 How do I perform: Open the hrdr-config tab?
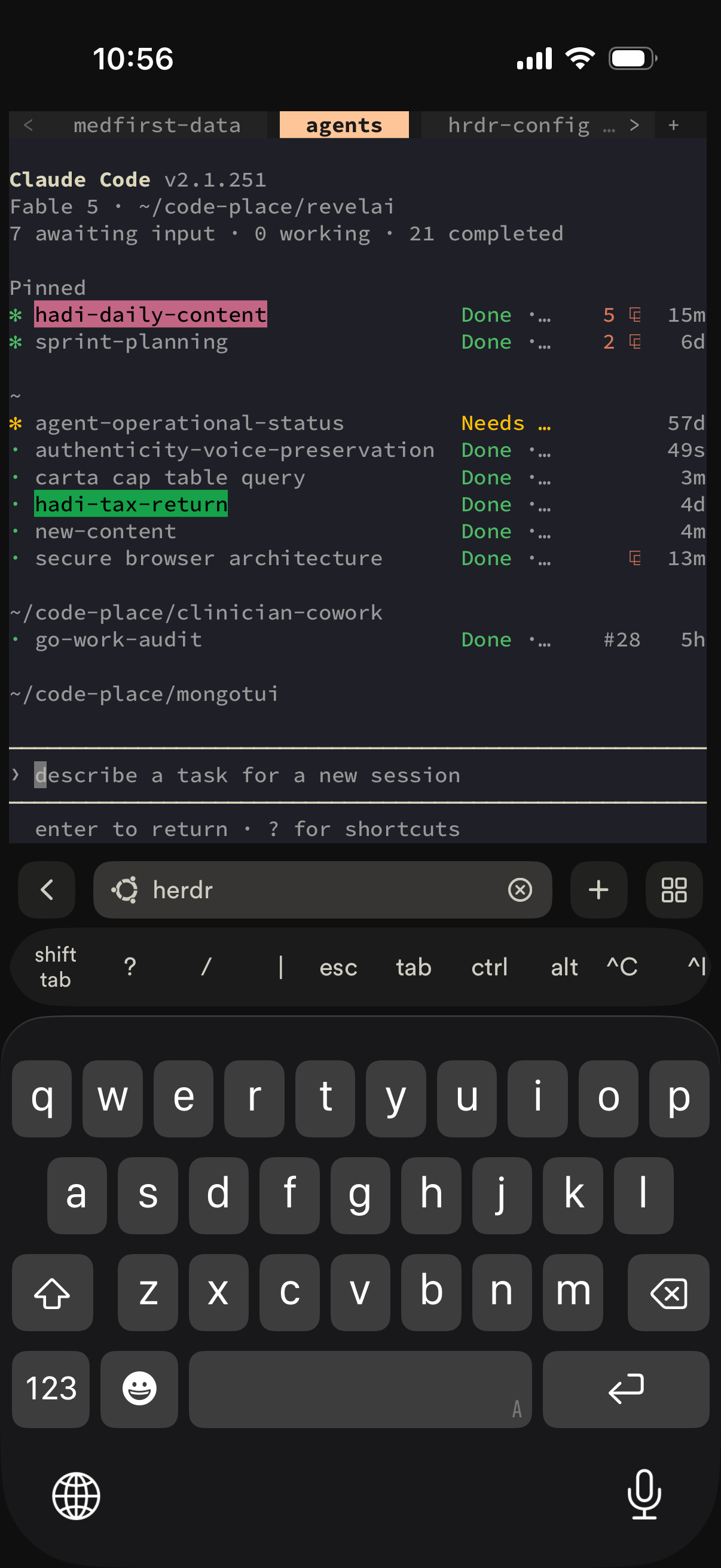518,125
